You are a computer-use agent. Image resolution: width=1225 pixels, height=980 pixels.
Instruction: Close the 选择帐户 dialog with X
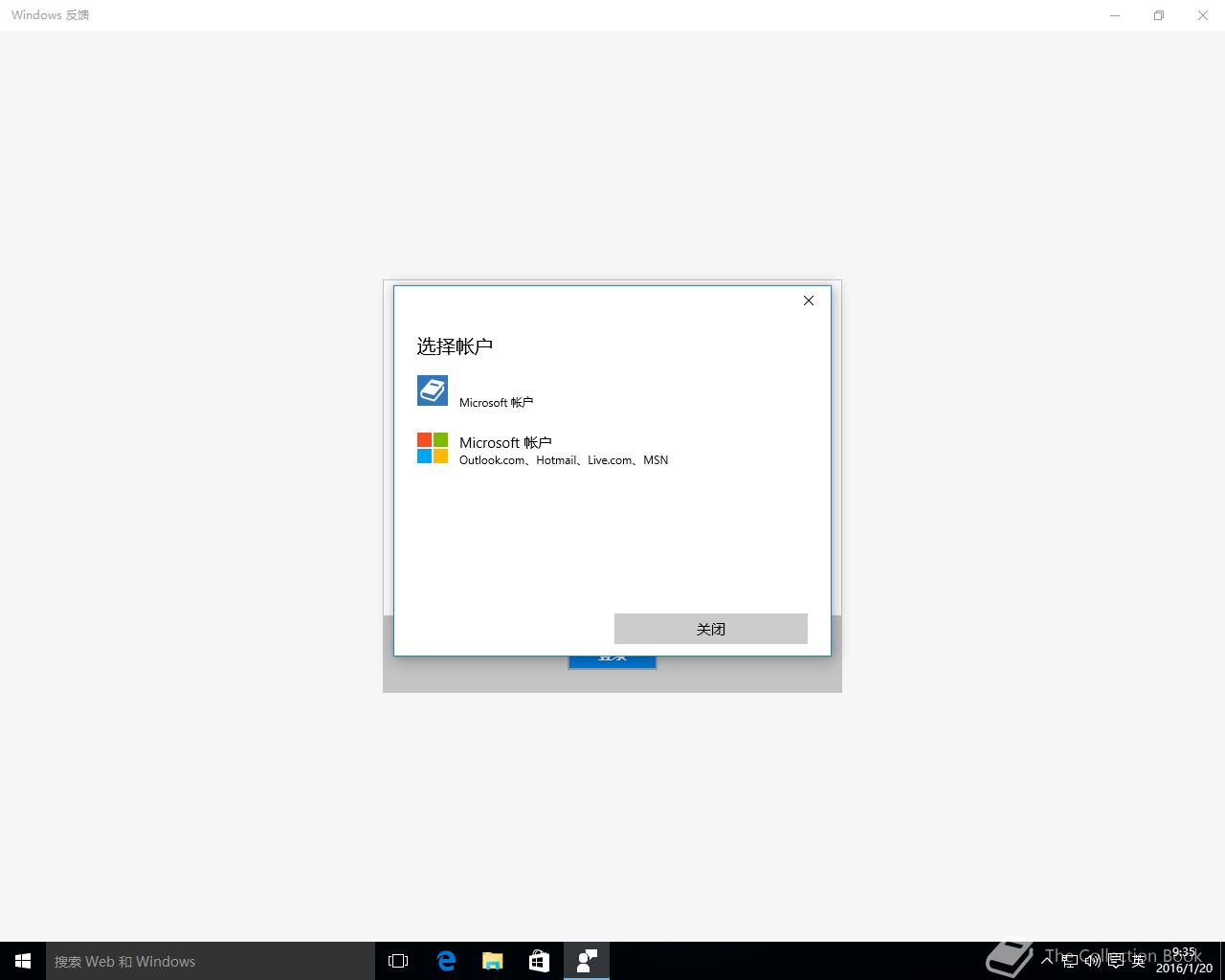809,301
